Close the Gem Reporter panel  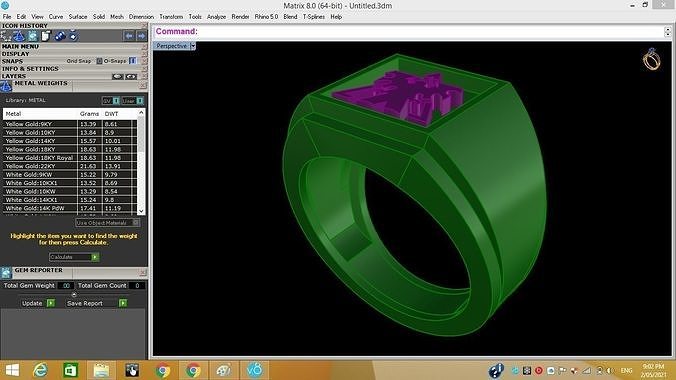143,273
